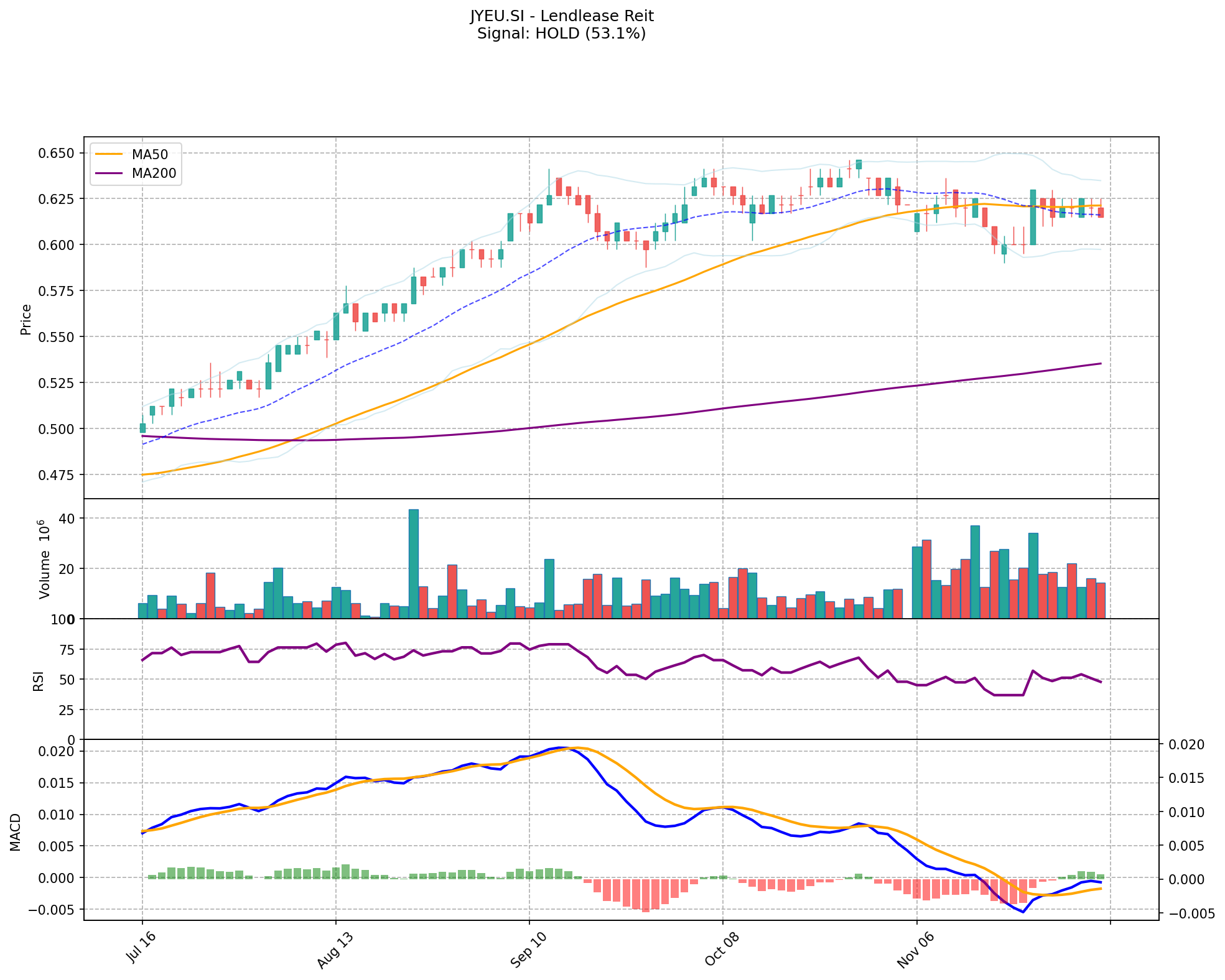Click the Price y-axis label

click(26, 319)
